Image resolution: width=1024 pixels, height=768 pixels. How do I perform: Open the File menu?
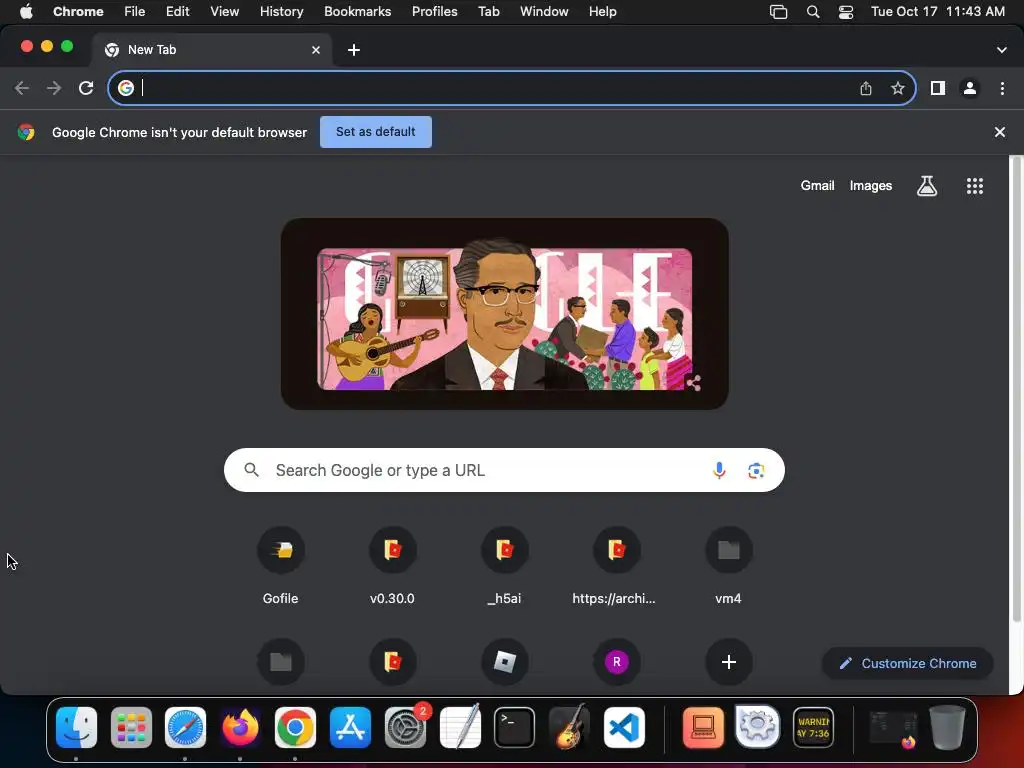[x=135, y=12]
